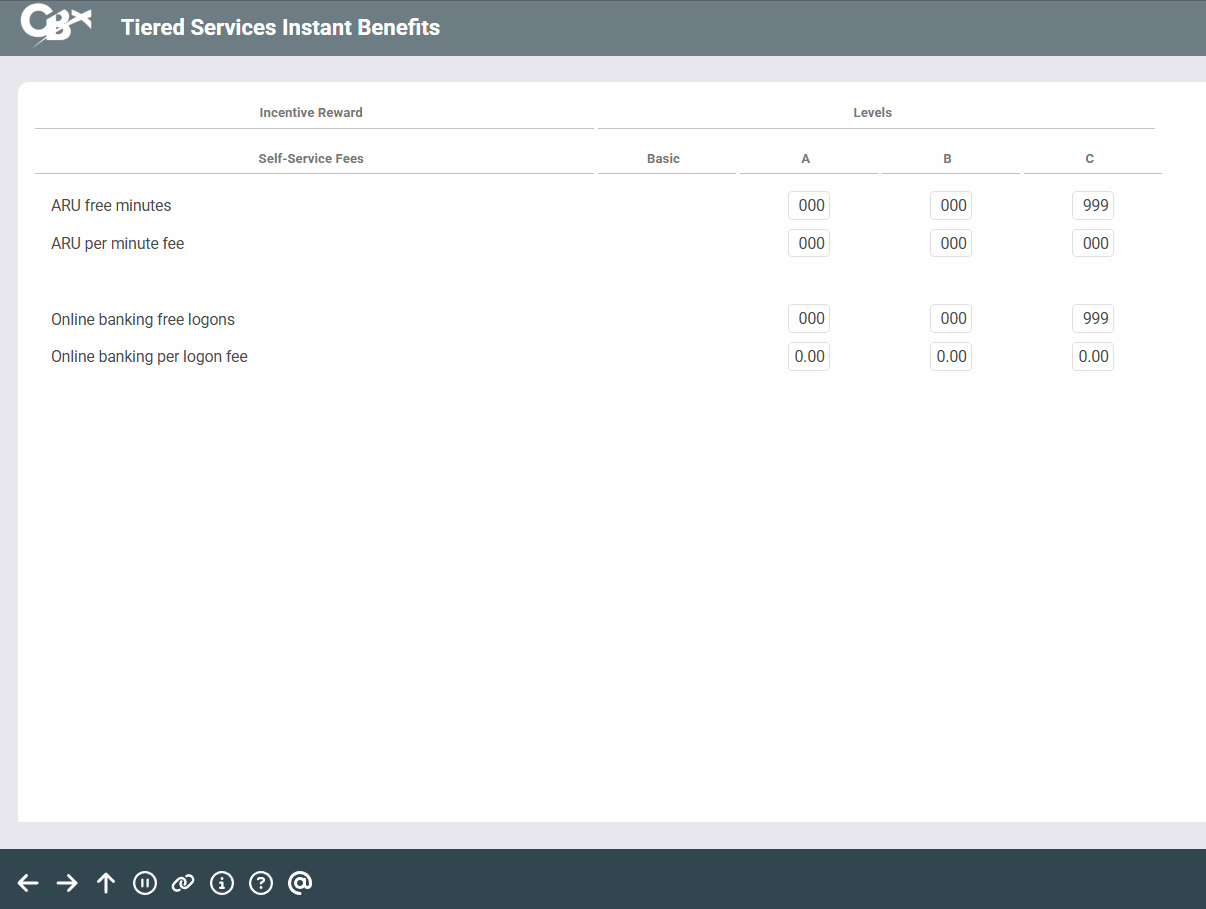
Task: Click the @ symbol icon
Action: 300,882
